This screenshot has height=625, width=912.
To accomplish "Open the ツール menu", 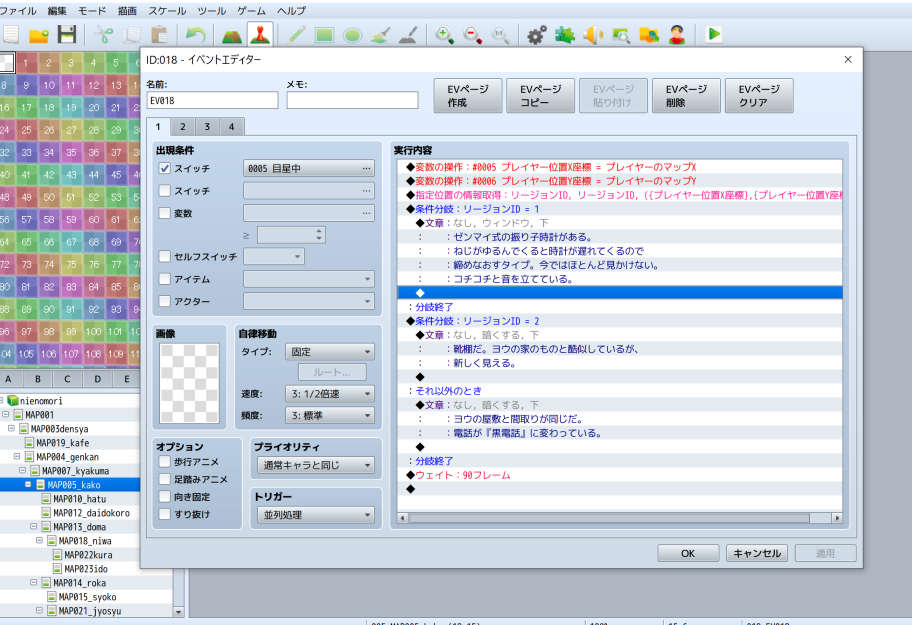I will coord(211,10).
